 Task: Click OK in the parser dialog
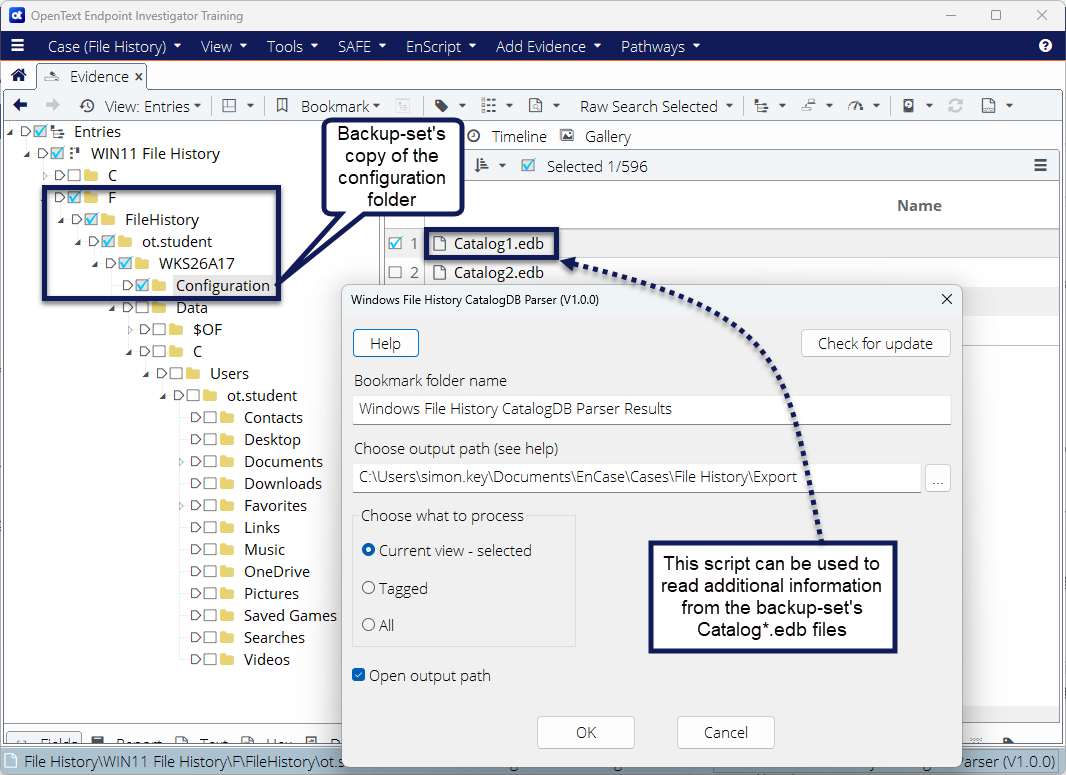(586, 732)
